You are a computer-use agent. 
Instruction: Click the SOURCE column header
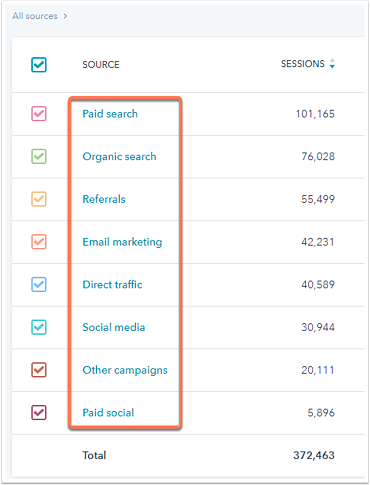click(x=101, y=65)
